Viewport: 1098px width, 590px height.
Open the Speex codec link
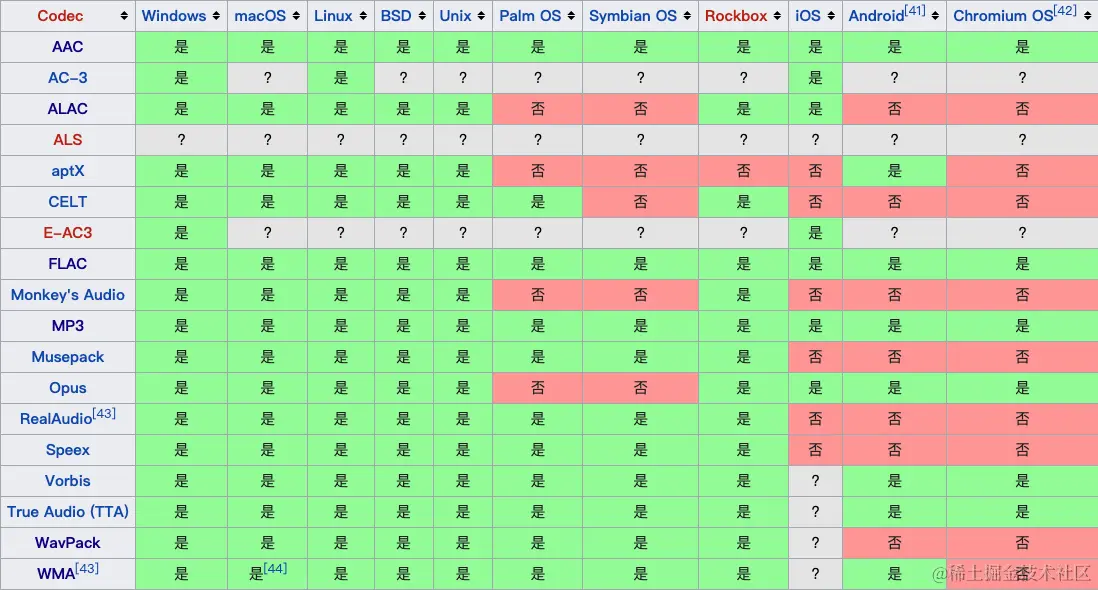67,450
